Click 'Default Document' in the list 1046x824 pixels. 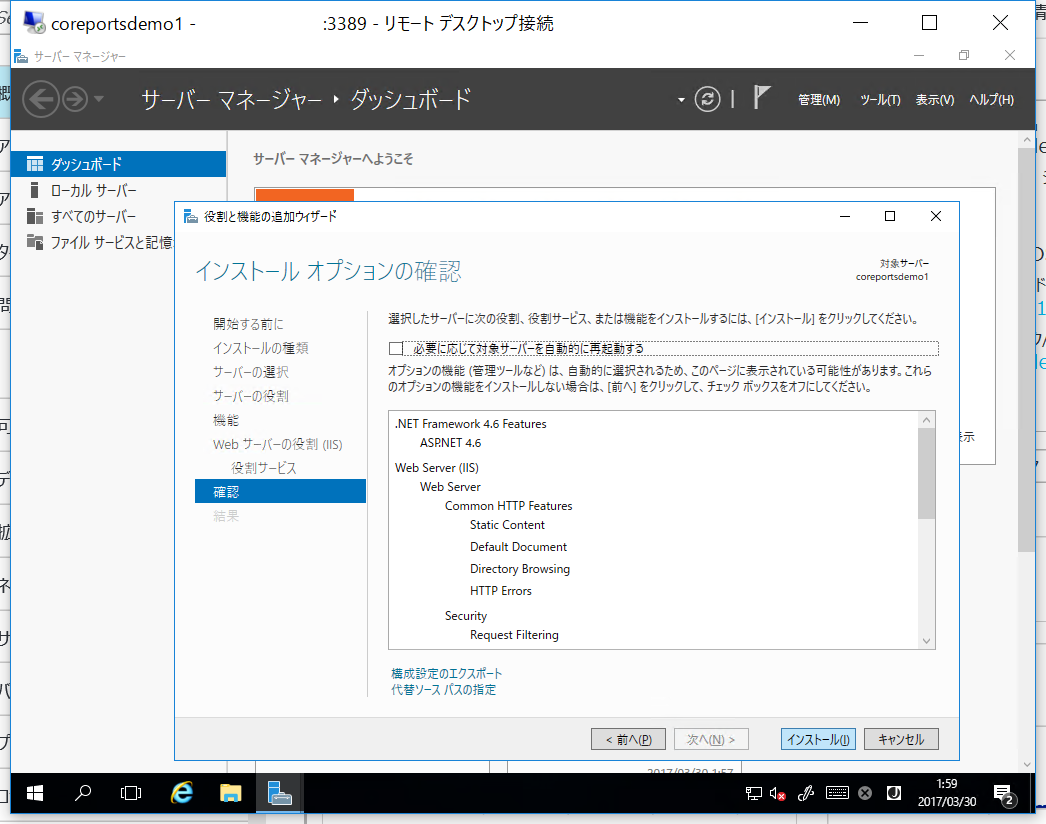[x=518, y=547]
